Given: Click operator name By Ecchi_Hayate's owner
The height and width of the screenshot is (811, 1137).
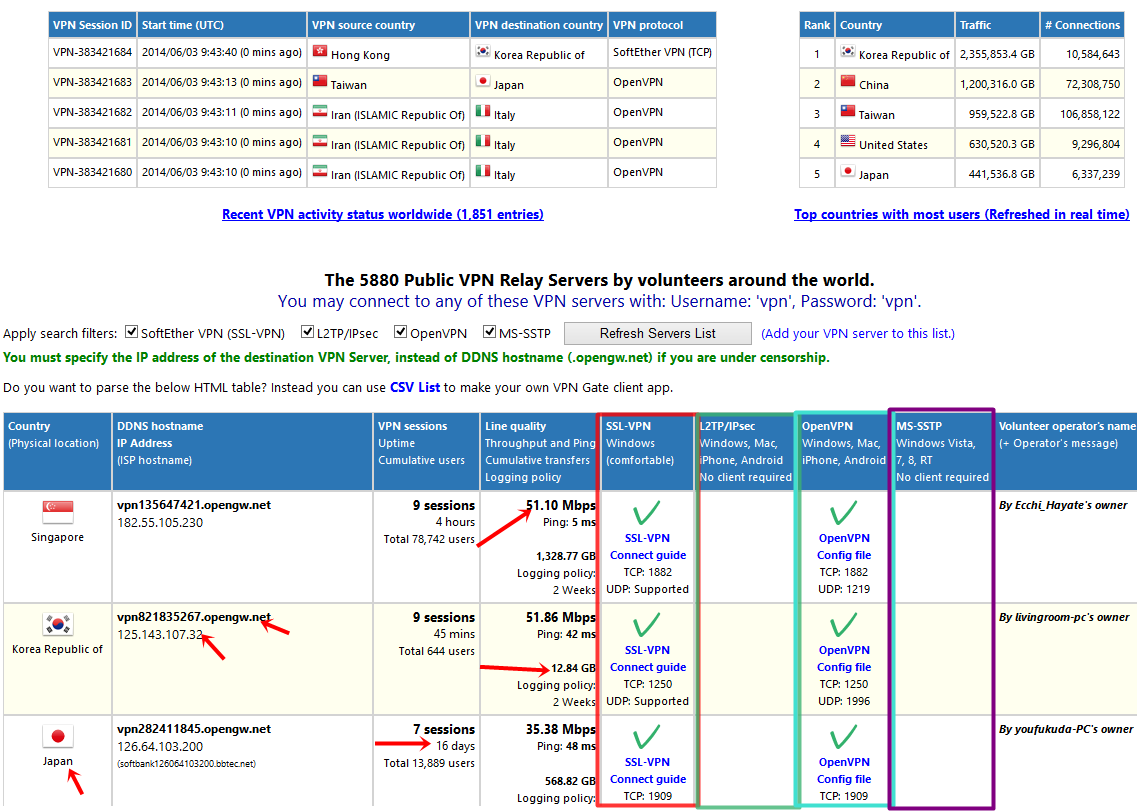Looking at the screenshot, I should pos(1063,505).
